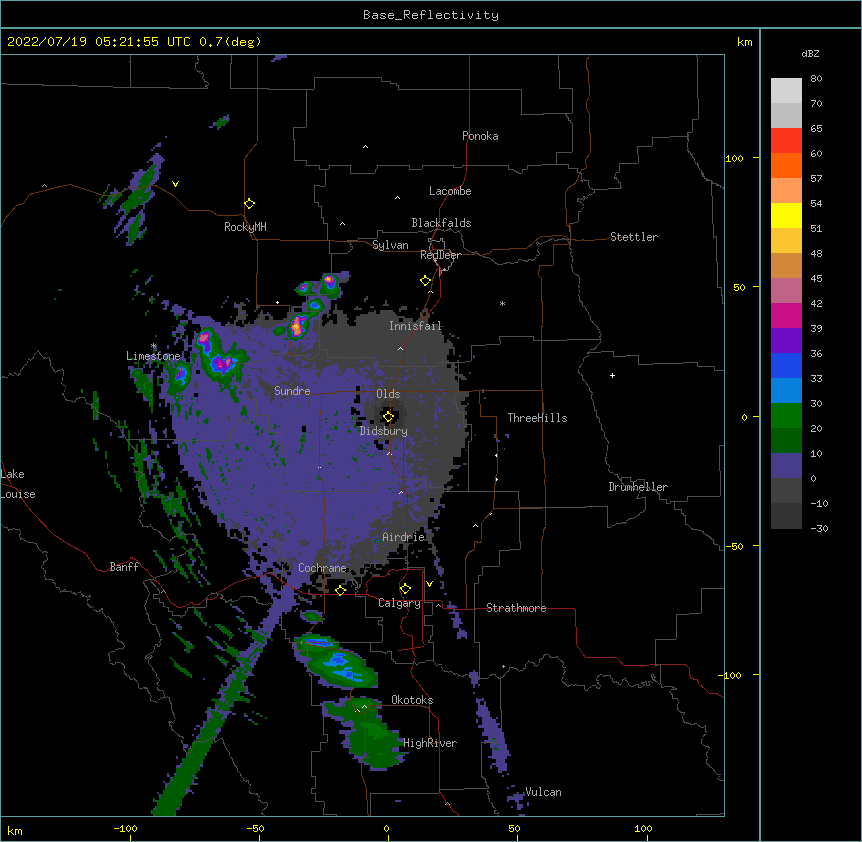
Task: Select the Lacombe label on the map
Action: click(x=450, y=191)
